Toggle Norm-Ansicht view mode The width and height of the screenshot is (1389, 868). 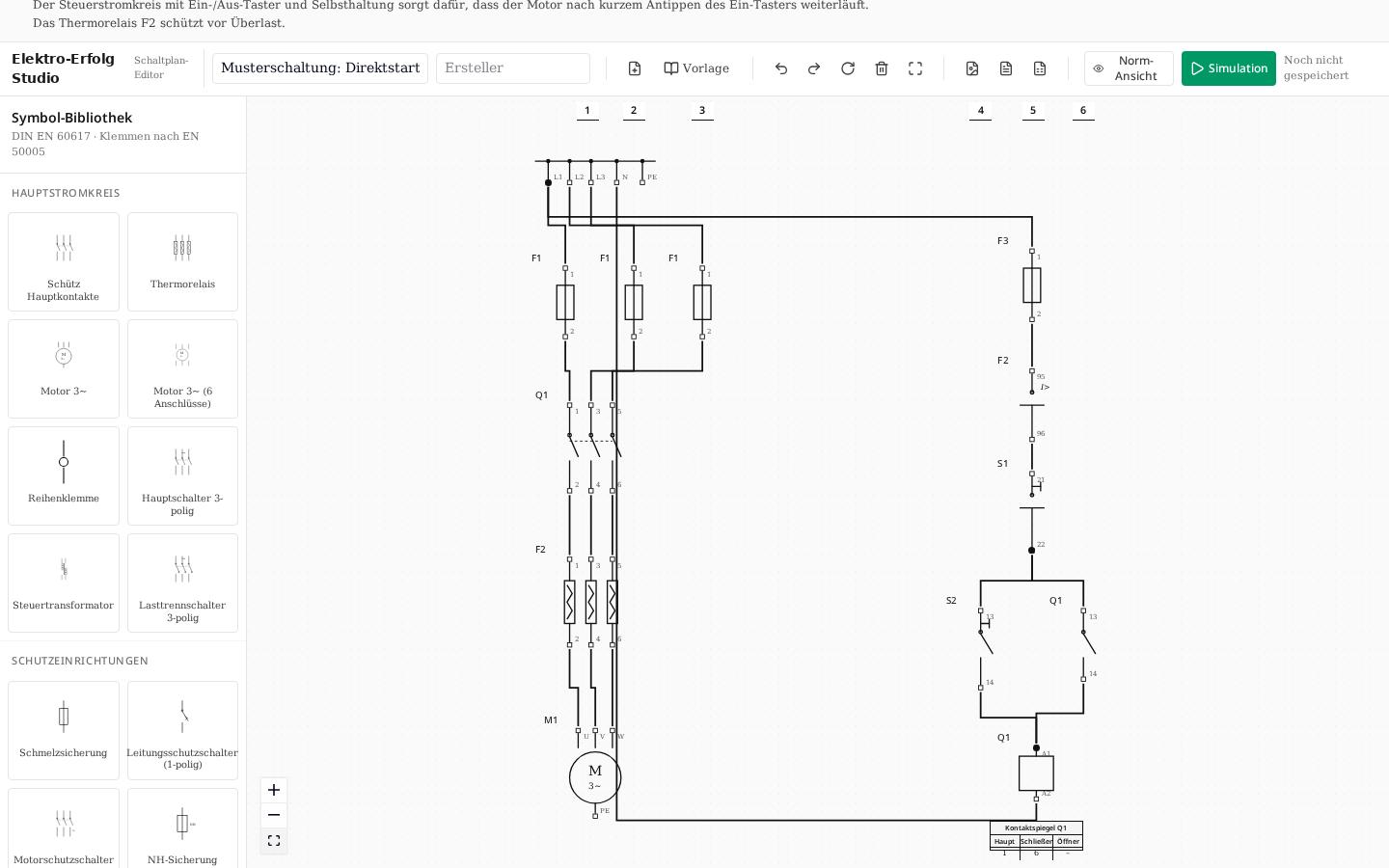[x=1129, y=68]
